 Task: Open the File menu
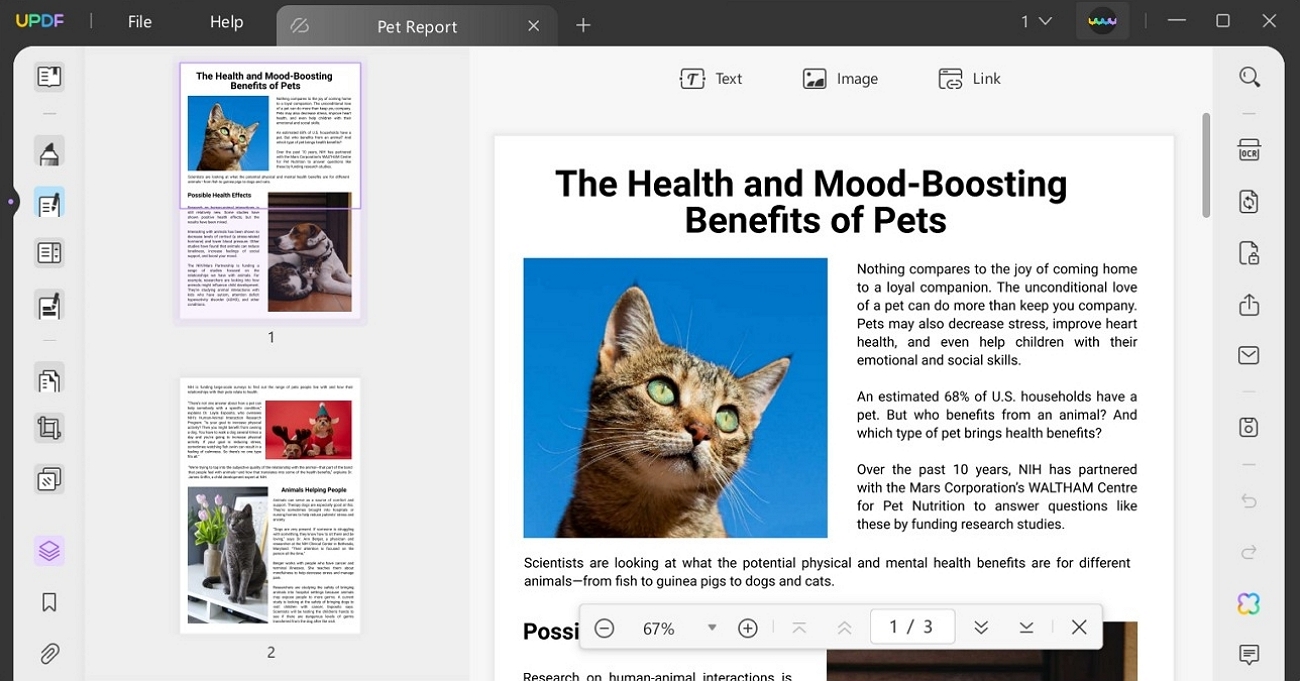[140, 22]
